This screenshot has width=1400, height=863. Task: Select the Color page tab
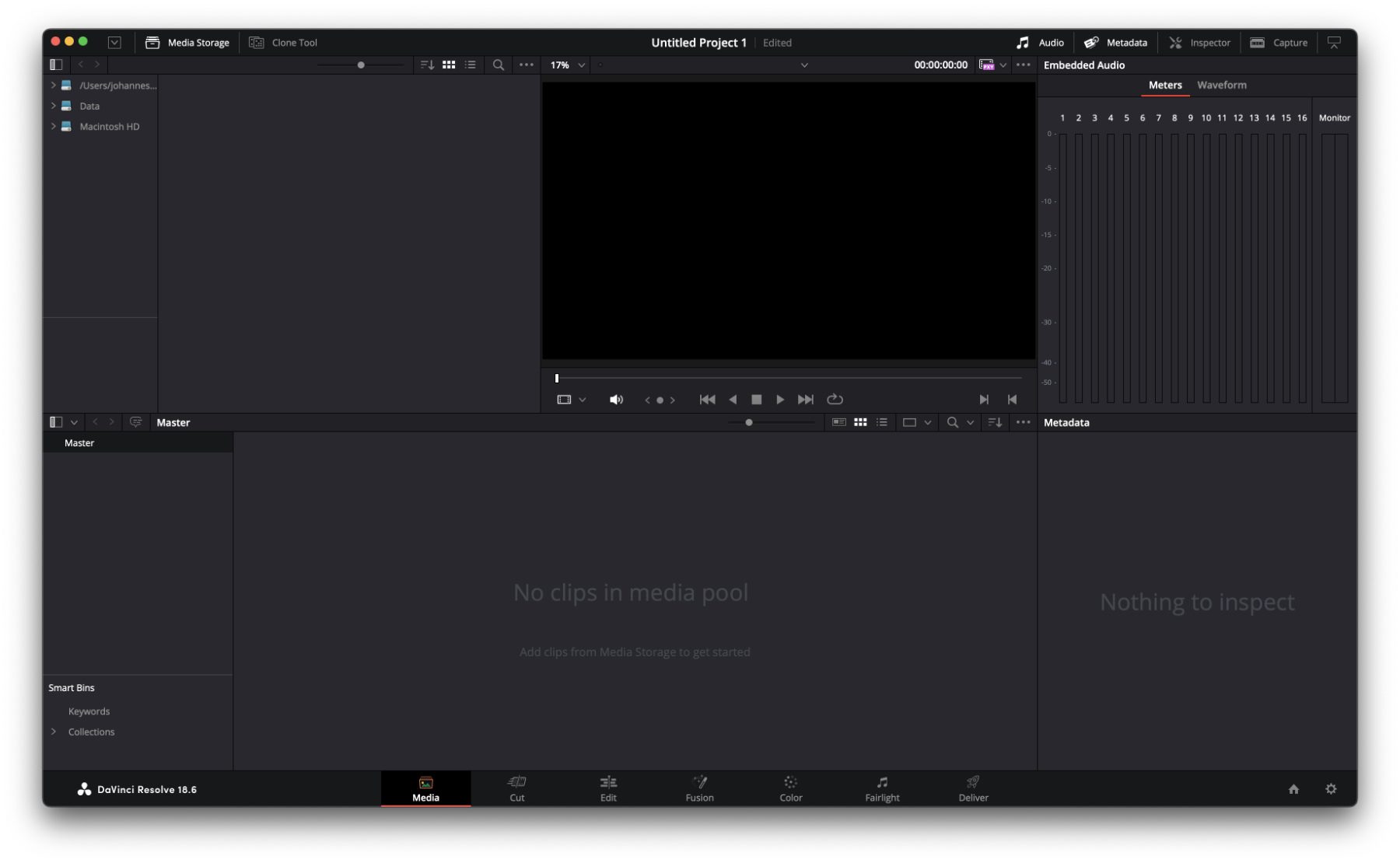click(790, 788)
